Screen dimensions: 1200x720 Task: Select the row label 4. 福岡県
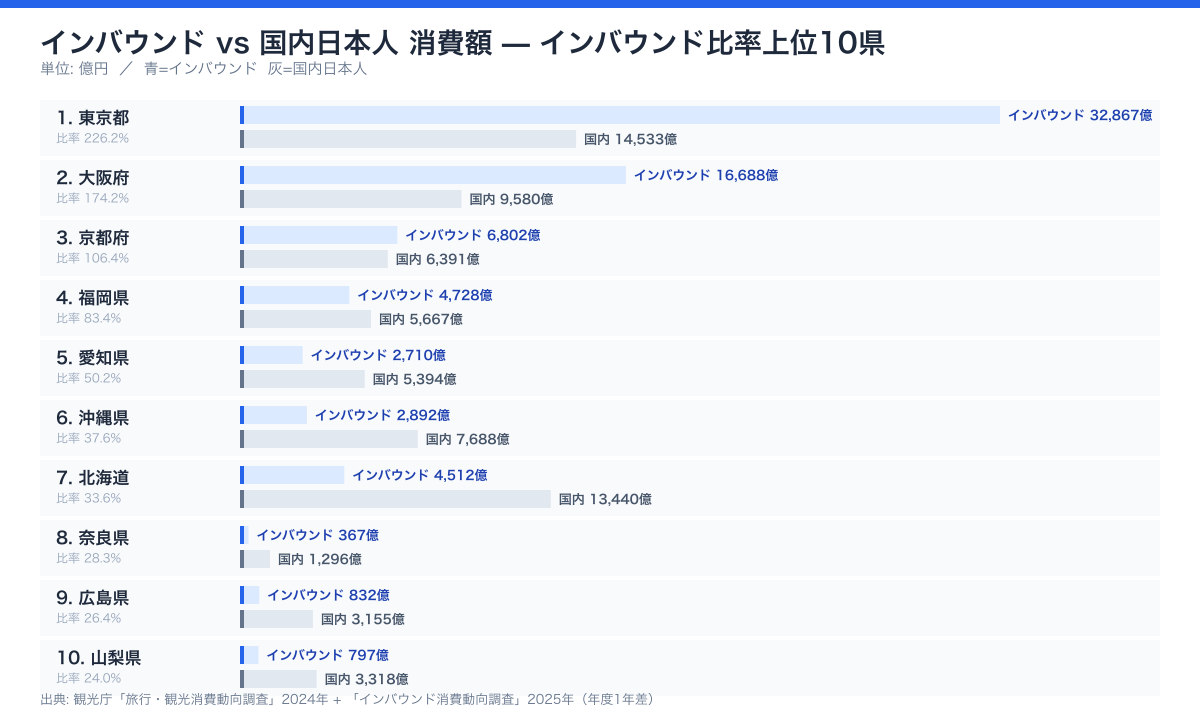93,297
